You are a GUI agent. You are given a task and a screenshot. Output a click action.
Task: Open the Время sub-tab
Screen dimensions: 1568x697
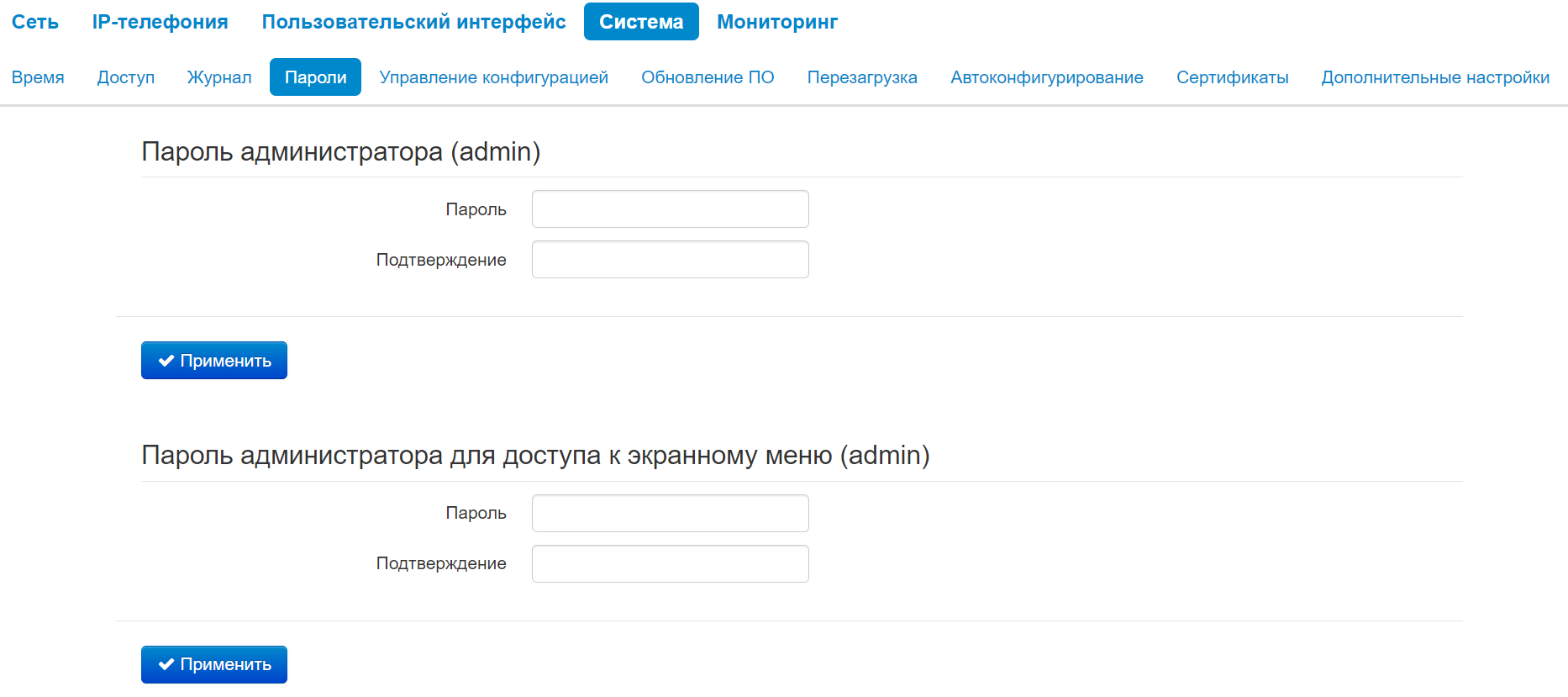point(38,77)
